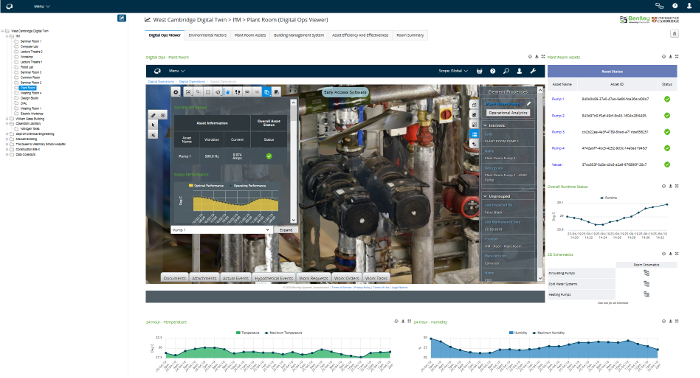The width and height of the screenshot is (700, 378).
Task: Click the download icon of the 2D Schematics panel
Action: tap(670, 253)
